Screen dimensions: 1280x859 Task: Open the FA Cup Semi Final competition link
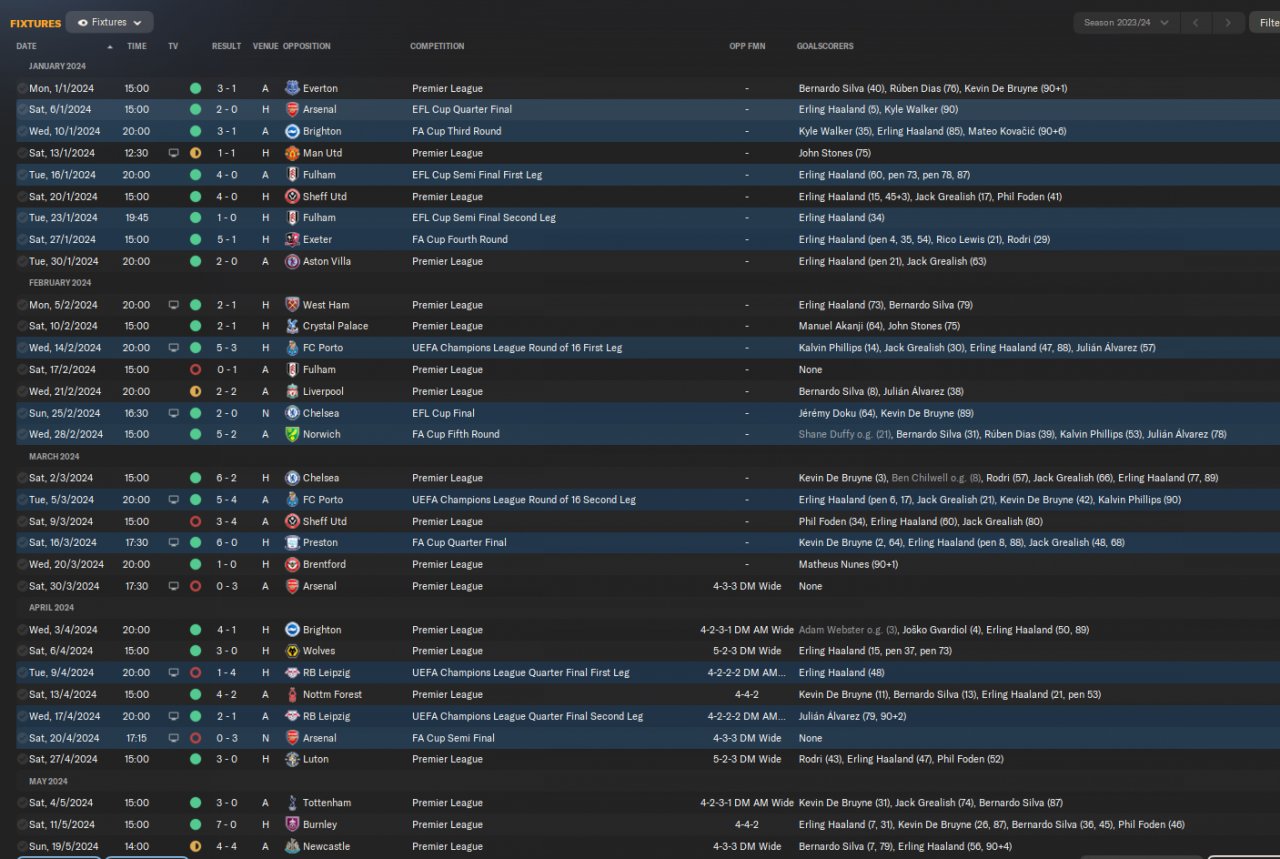coord(455,738)
